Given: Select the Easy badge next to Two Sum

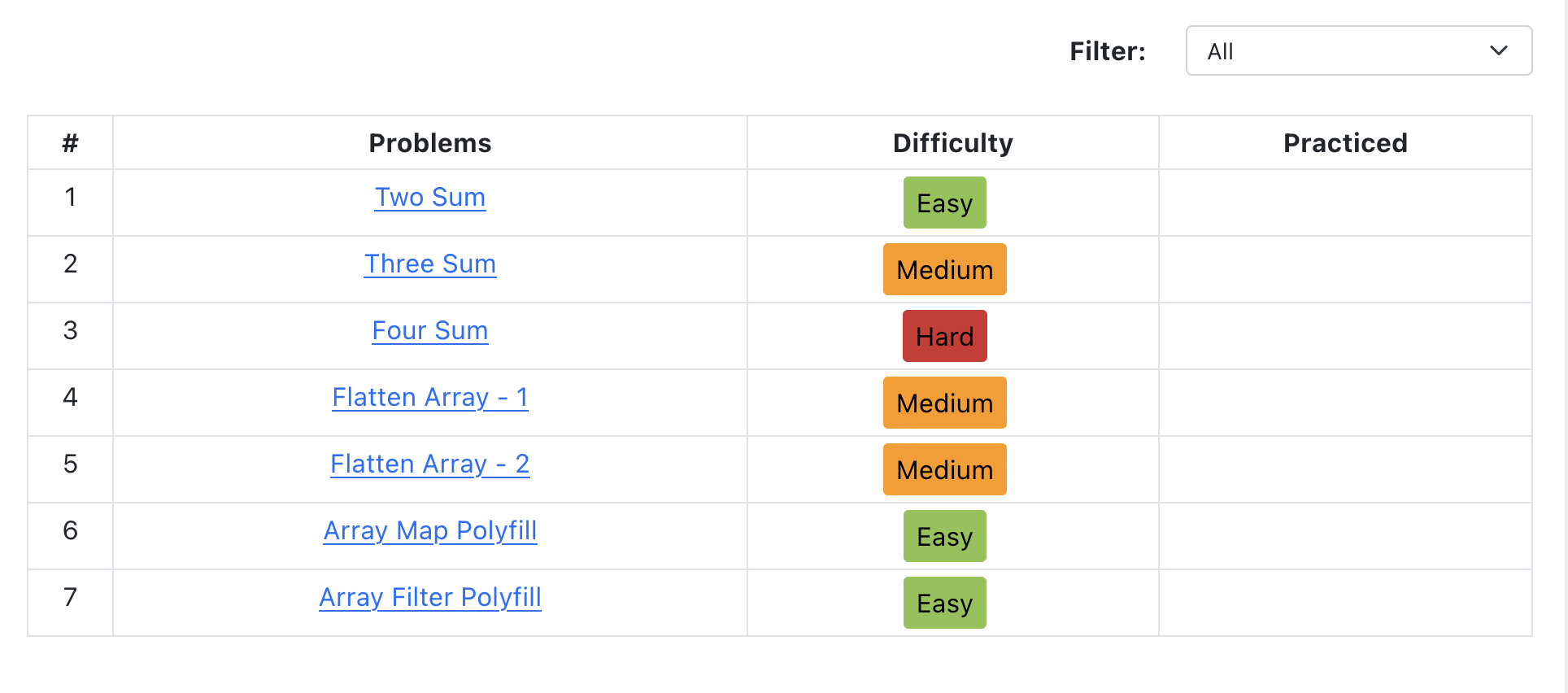Looking at the screenshot, I should [944, 203].
